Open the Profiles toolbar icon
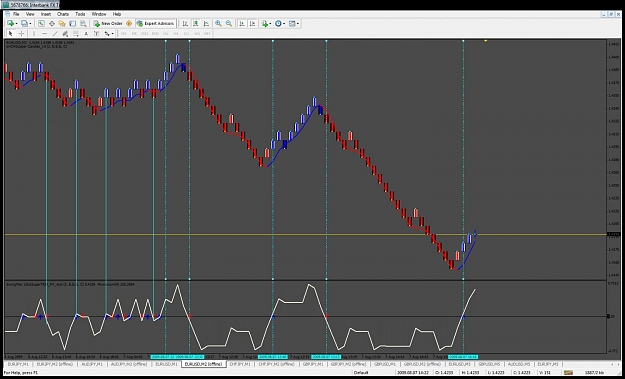 click(x=24, y=24)
